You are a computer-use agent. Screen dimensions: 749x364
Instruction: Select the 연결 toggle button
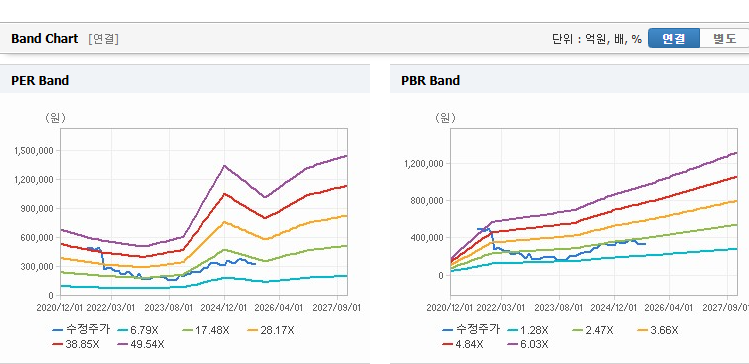pos(674,39)
